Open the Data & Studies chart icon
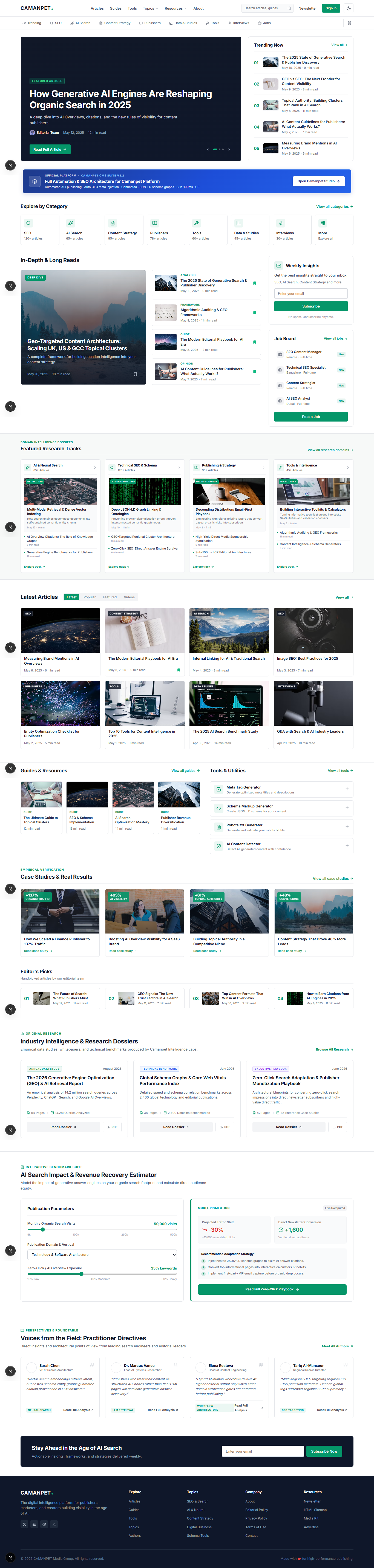 coord(238,223)
